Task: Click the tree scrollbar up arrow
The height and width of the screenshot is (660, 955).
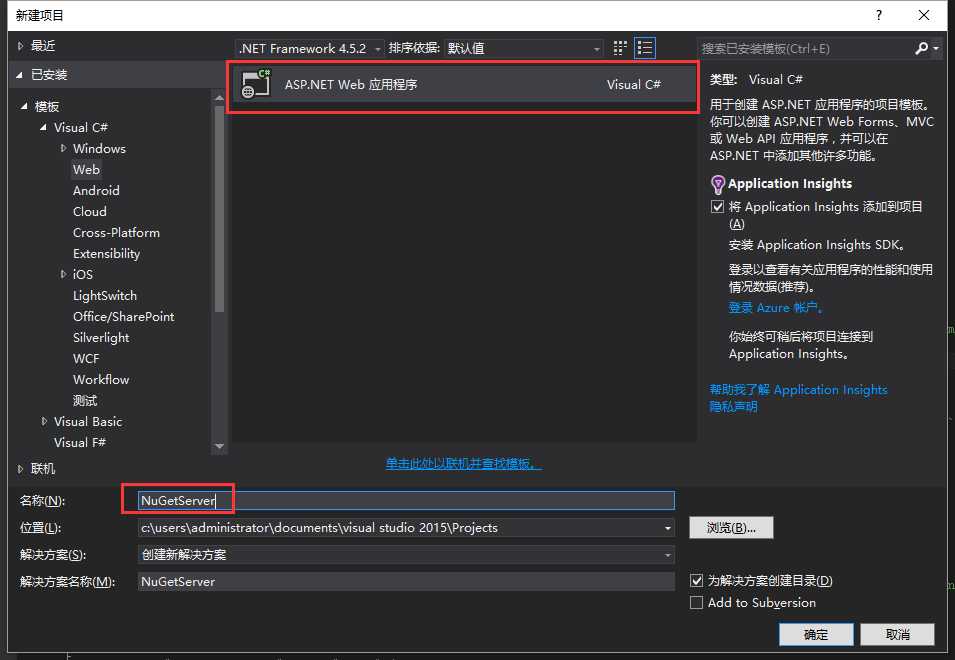Action: [x=219, y=97]
